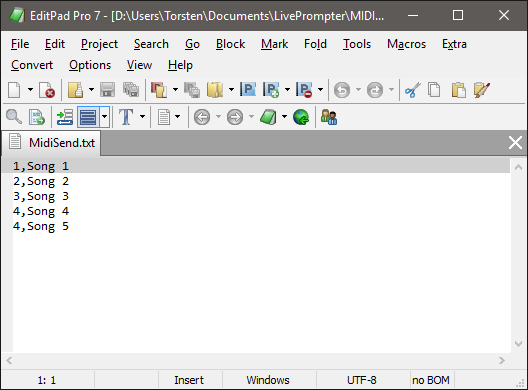Image resolution: width=528 pixels, height=390 pixels.
Task: Open the Edit menu
Action: pyautogui.click(x=55, y=44)
